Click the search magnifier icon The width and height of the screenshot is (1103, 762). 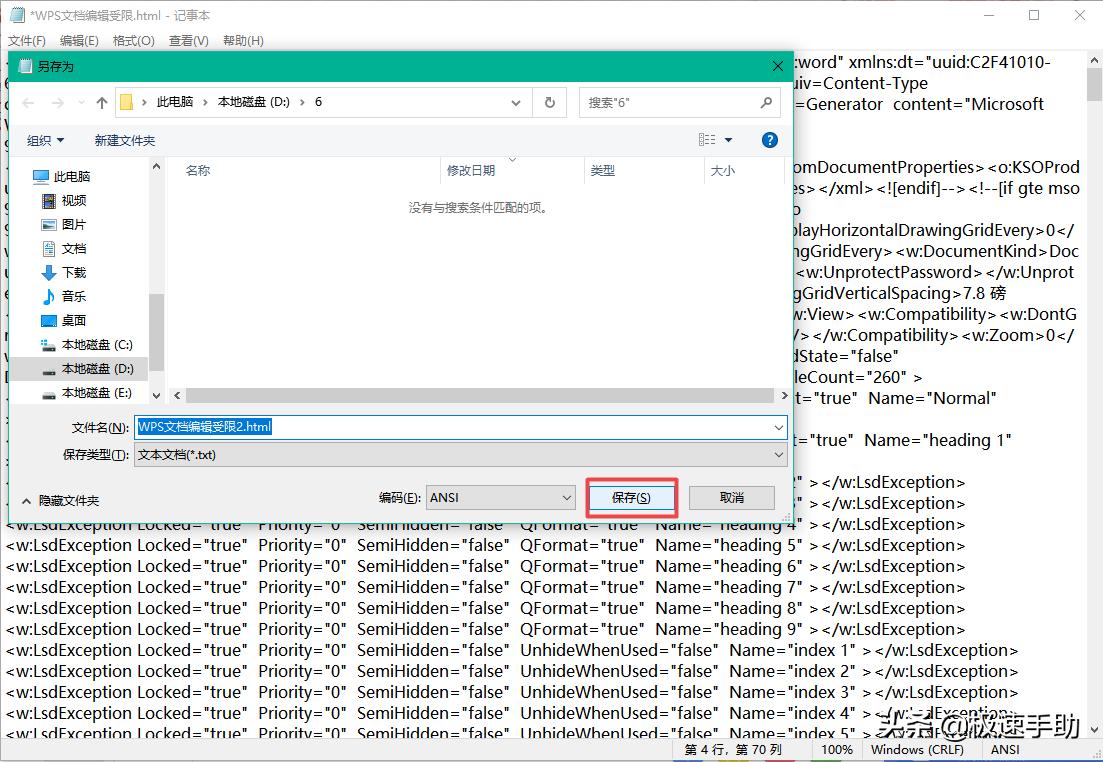(766, 102)
